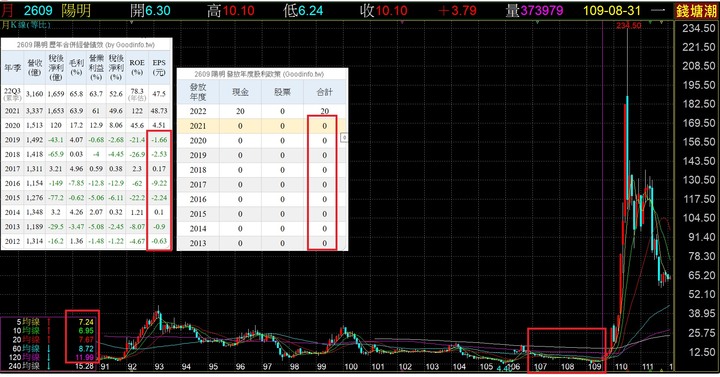The height and width of the screenshot is (377, 720).
Task: Click the red peak price label 234.50
Action: pos(628,26)
